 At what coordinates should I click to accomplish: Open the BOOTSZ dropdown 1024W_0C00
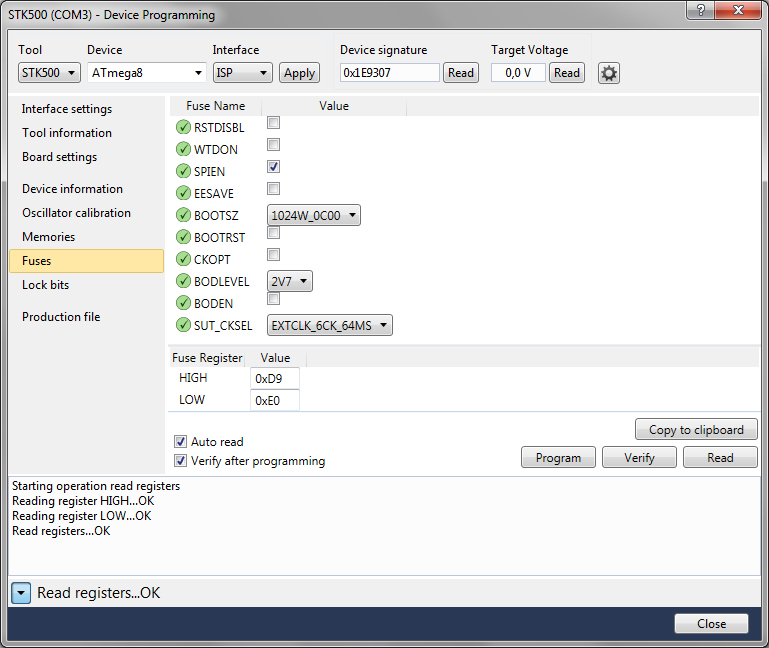click(313, 215)
